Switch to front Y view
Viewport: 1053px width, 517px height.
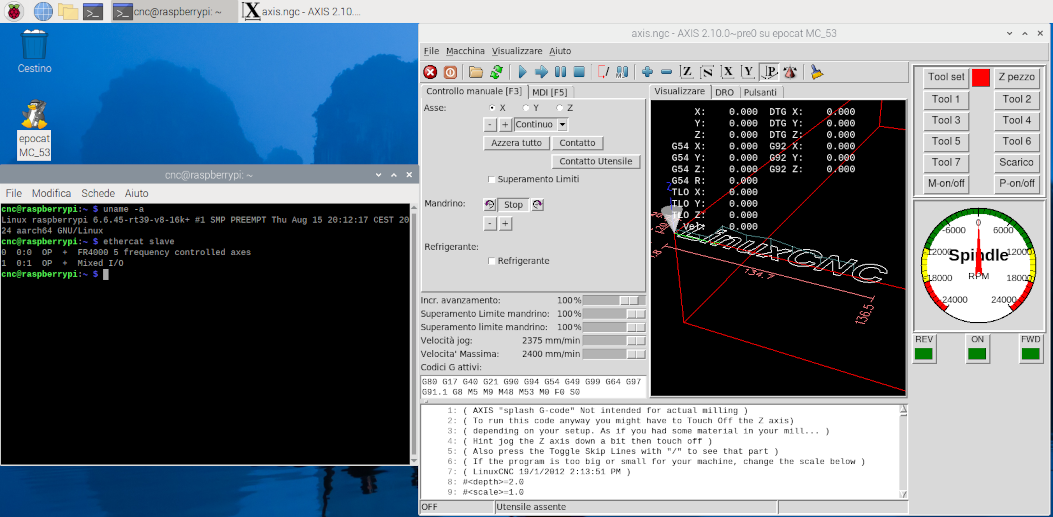(747, 72)
